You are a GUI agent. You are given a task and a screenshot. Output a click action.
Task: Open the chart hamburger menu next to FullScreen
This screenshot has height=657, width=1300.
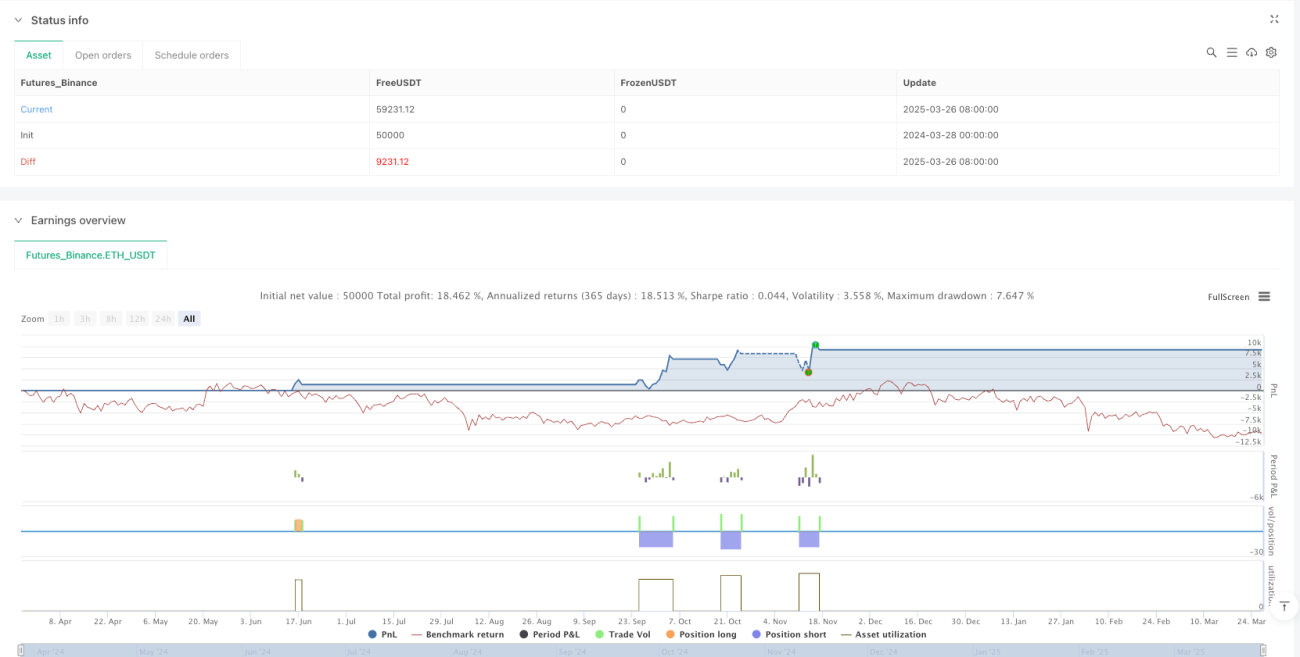pyautogui.click(x=1264, y=296)
